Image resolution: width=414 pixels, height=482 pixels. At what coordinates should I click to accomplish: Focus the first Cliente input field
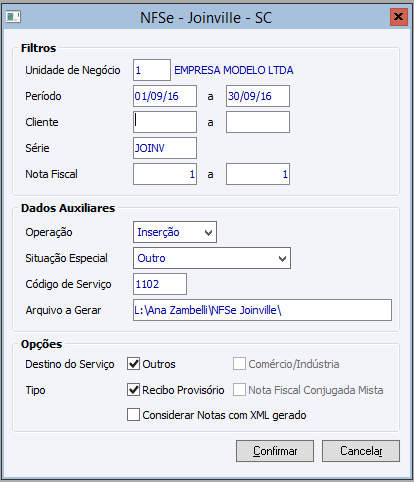165,122
